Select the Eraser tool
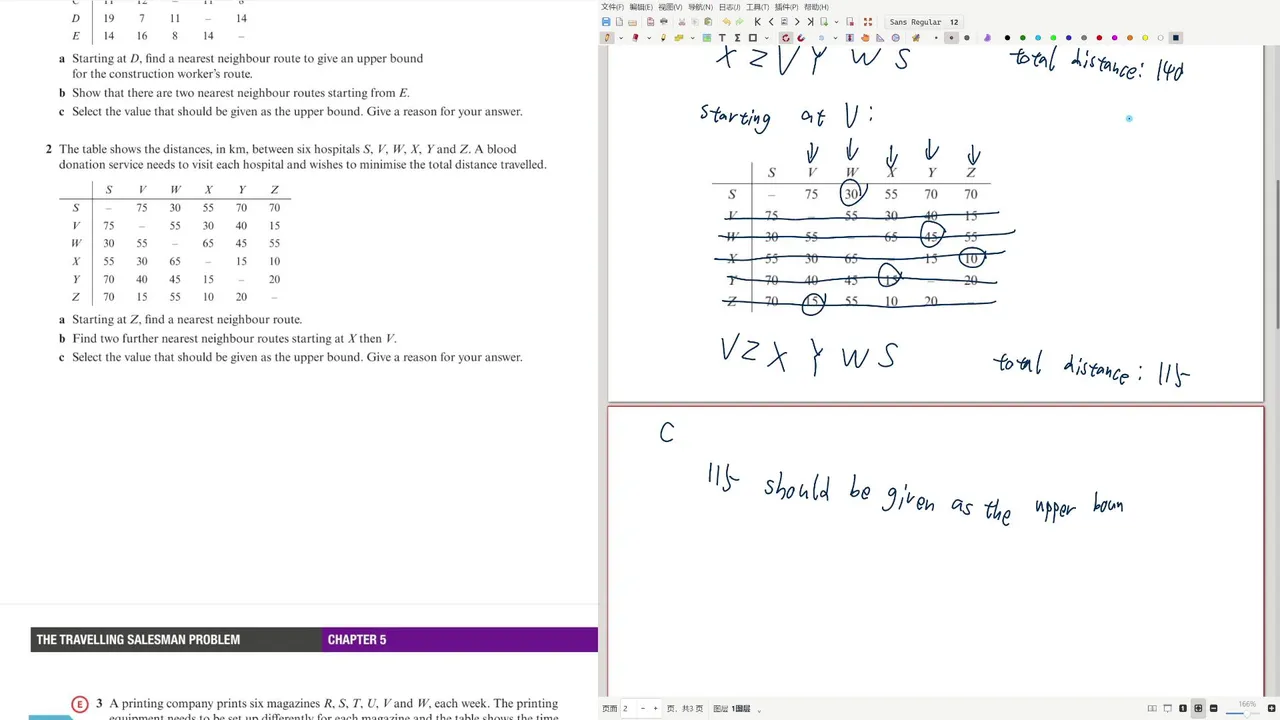Screen dimensions: 1280x720 [x=635, y=38]
